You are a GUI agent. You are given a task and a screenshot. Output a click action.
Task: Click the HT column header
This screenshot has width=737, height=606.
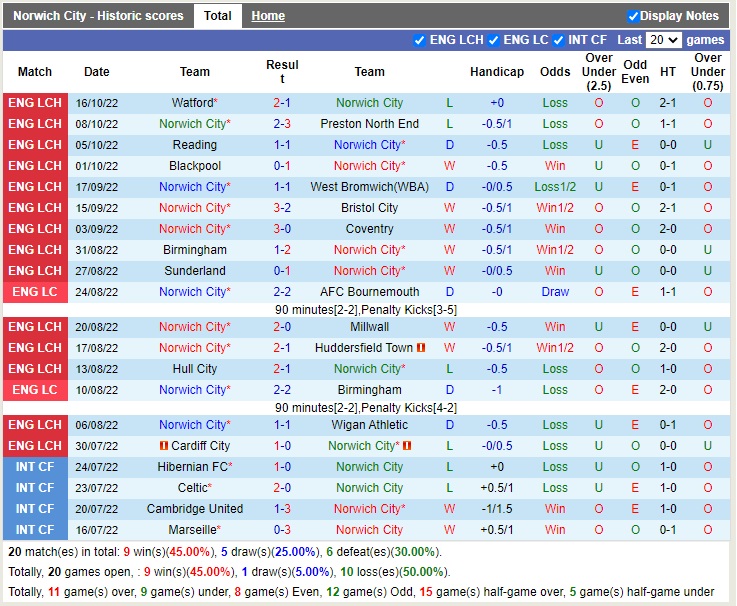click(667, 72)
